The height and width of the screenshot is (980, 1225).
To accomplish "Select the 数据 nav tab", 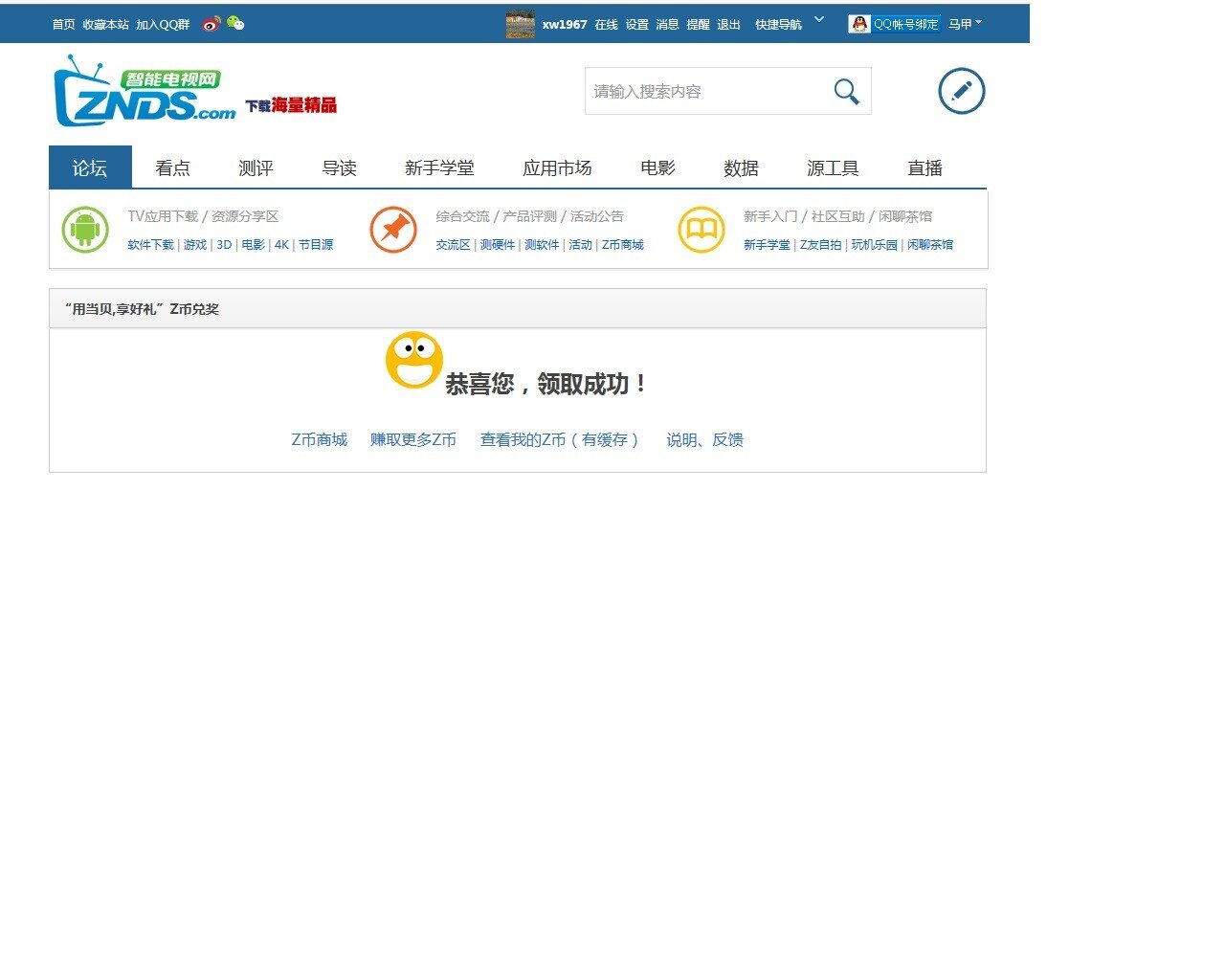I will [741, 167].
